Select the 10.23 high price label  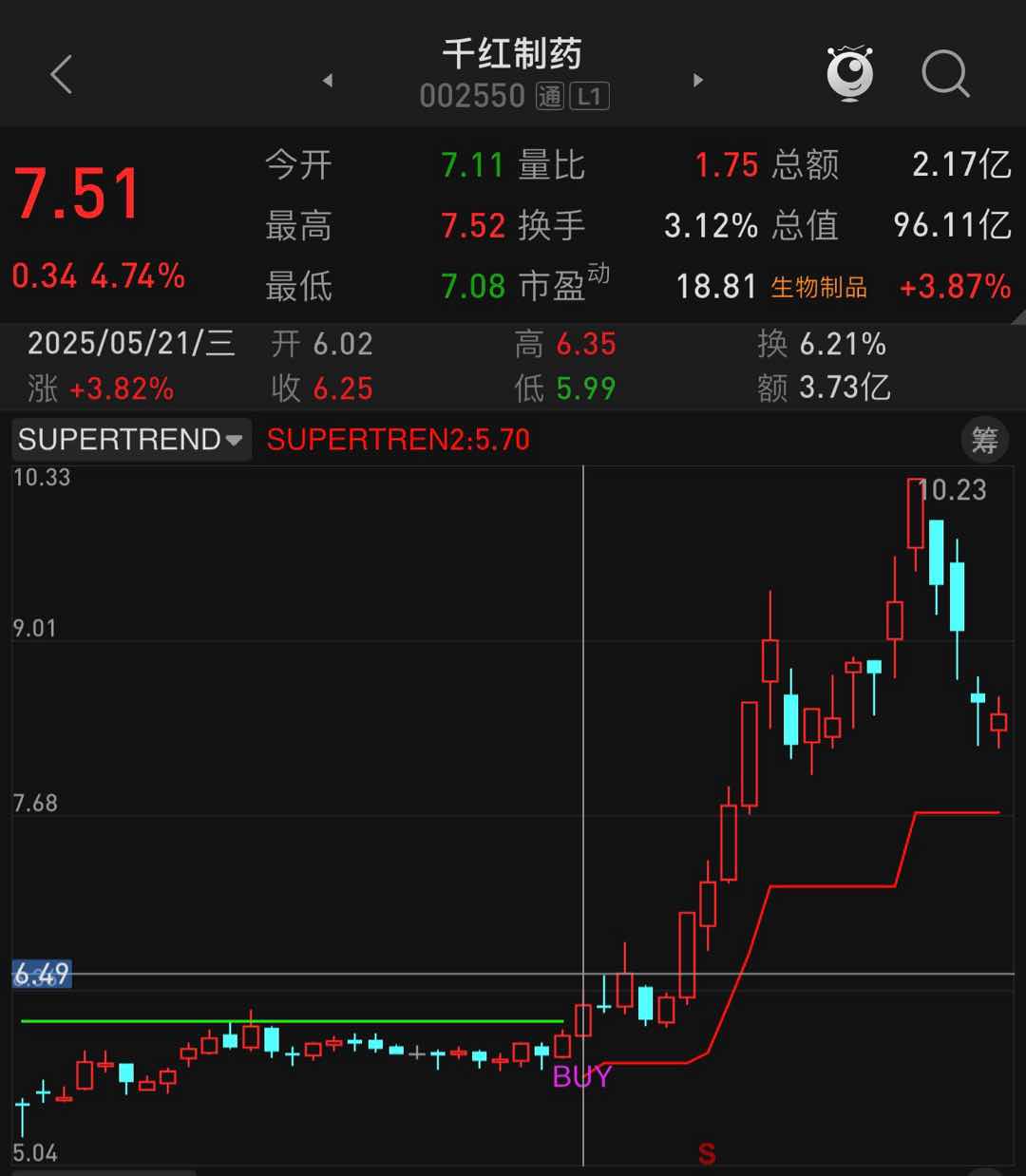pyautogui.click(x=953, y=490)
